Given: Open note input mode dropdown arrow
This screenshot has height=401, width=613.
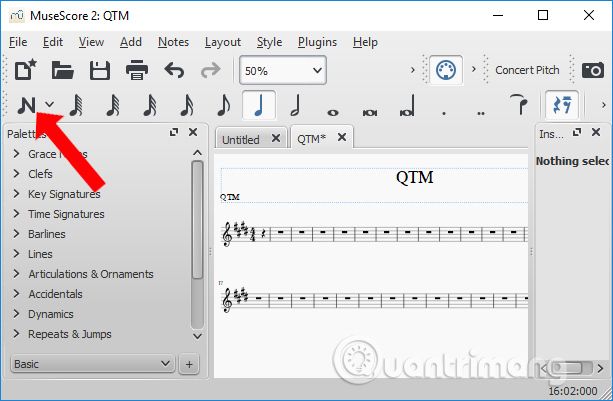Looking at the screenshot, I should pos(50,104).
